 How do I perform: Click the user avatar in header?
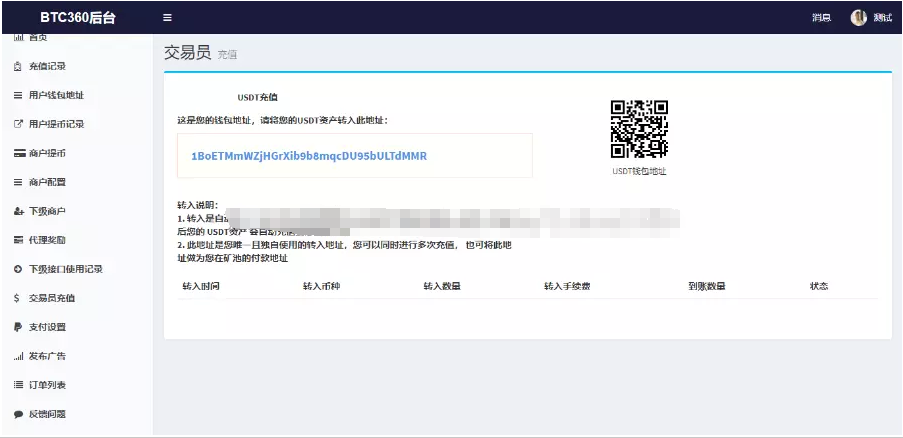click(858, 17)
